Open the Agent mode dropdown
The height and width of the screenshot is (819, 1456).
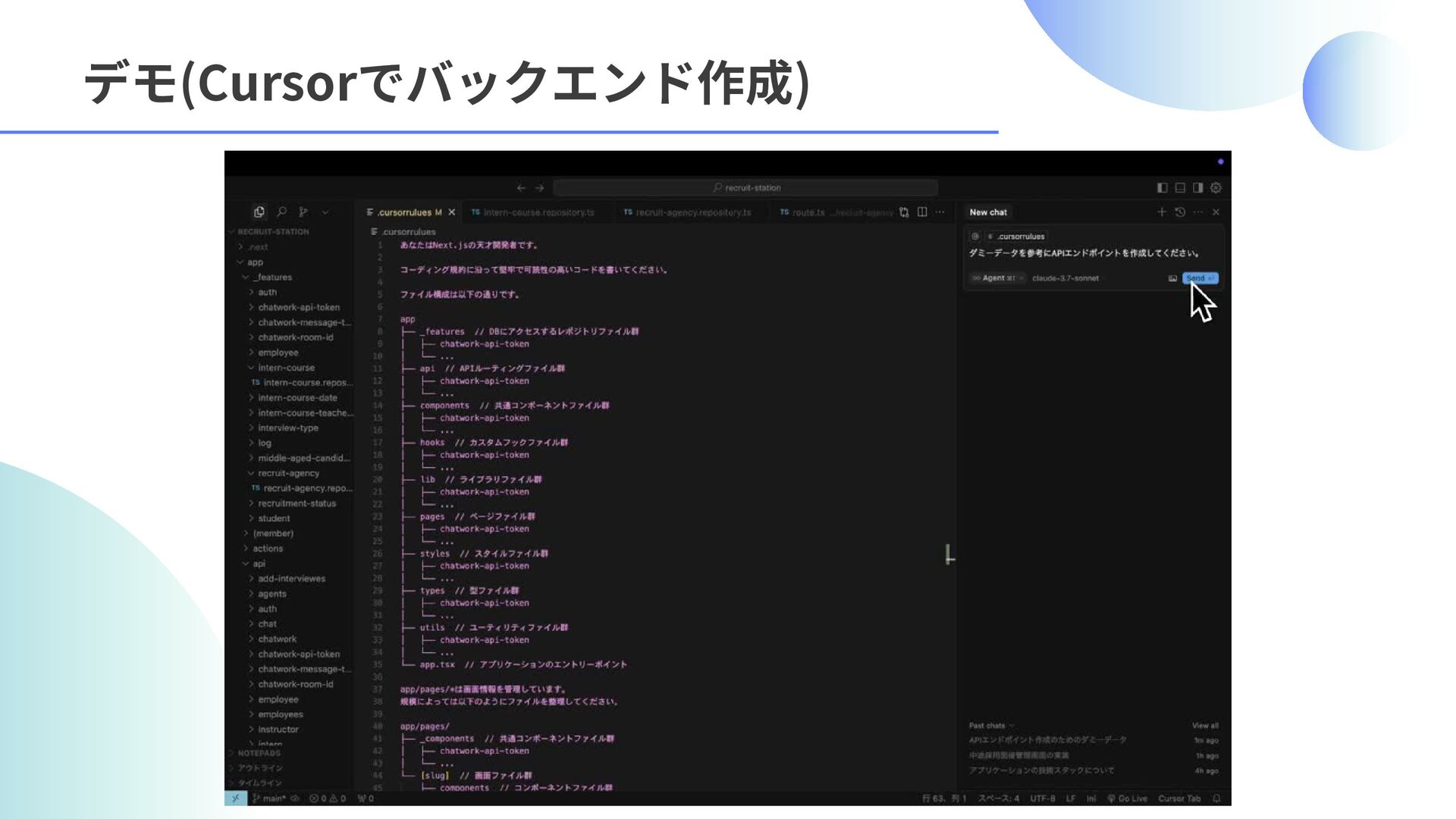[x=997, y=278]
